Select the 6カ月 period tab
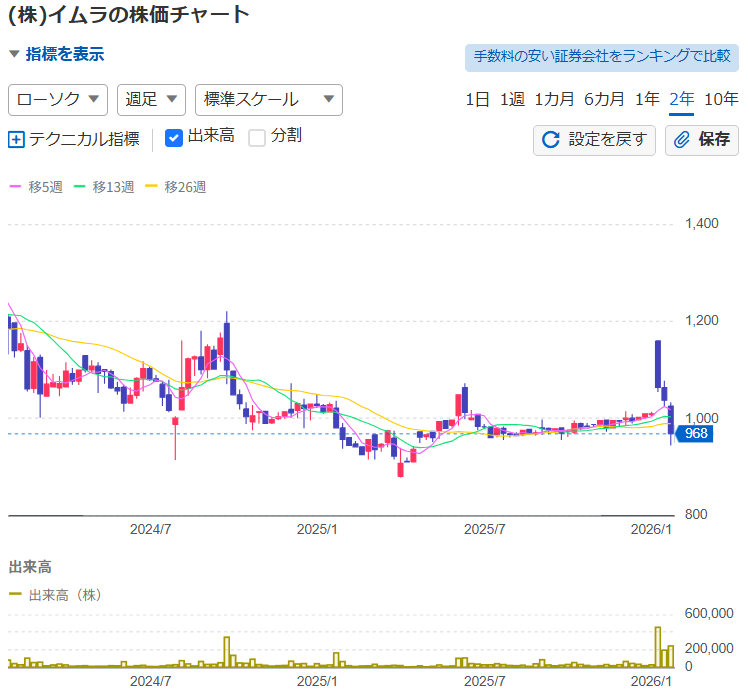The height and width of the screenshot is (690, 749). 604,99
